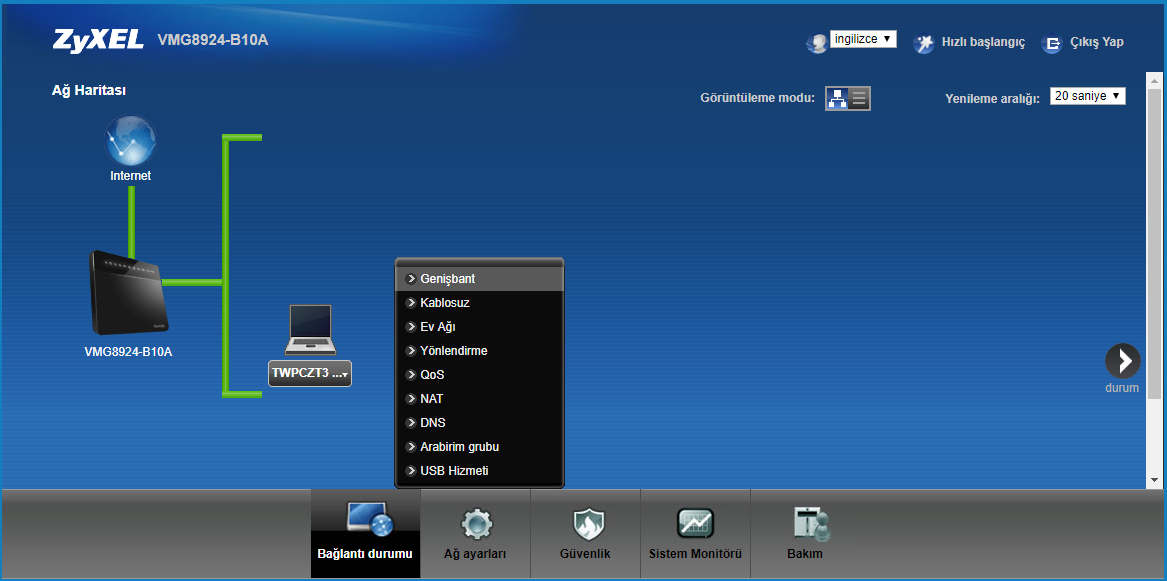Image resolution: width=1167 pixels, height=581 pixels.
Task: Click the Bakım tab label
Action: [805, 554]
